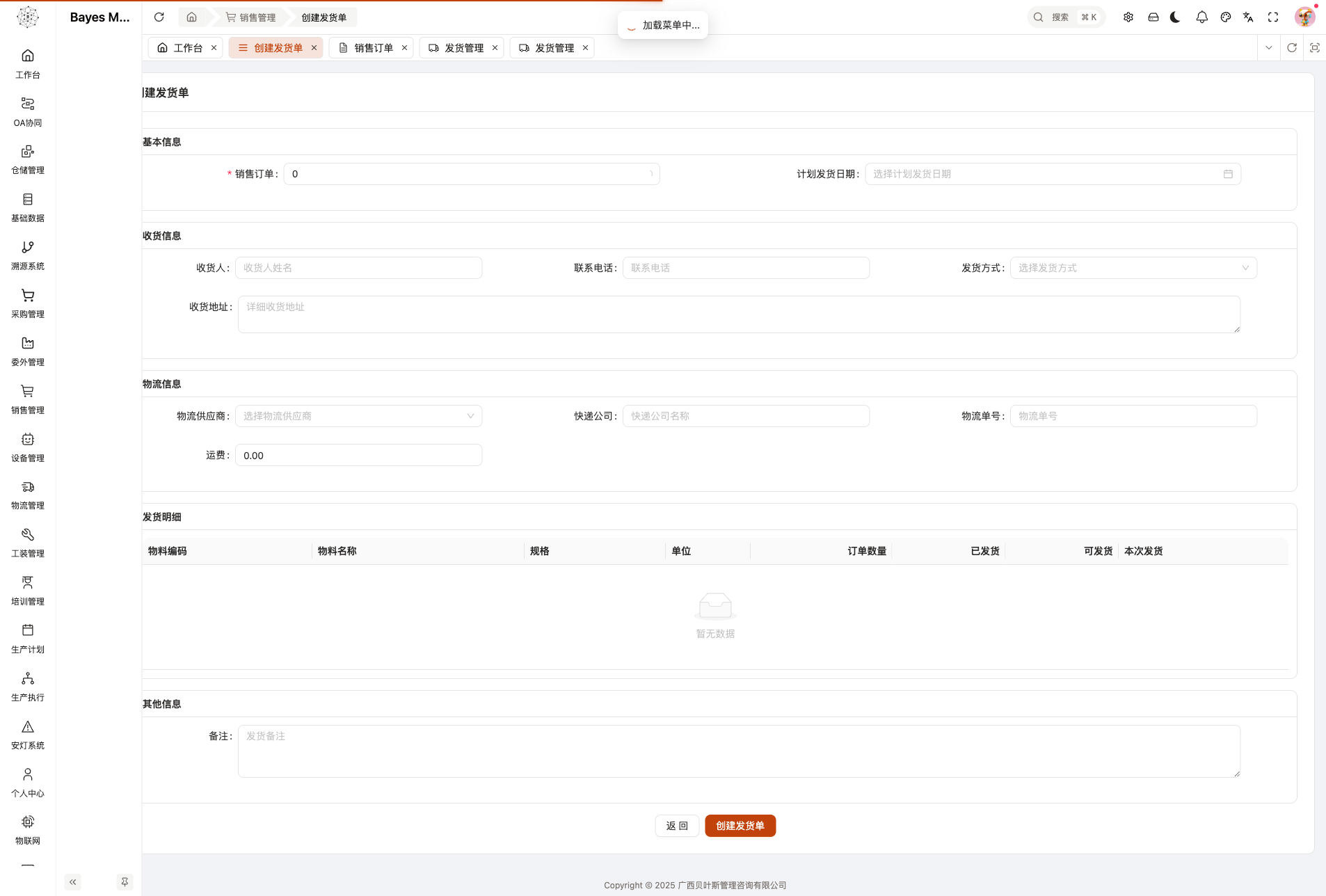Click the 快递公司 input field

click(x=746, y=416)
